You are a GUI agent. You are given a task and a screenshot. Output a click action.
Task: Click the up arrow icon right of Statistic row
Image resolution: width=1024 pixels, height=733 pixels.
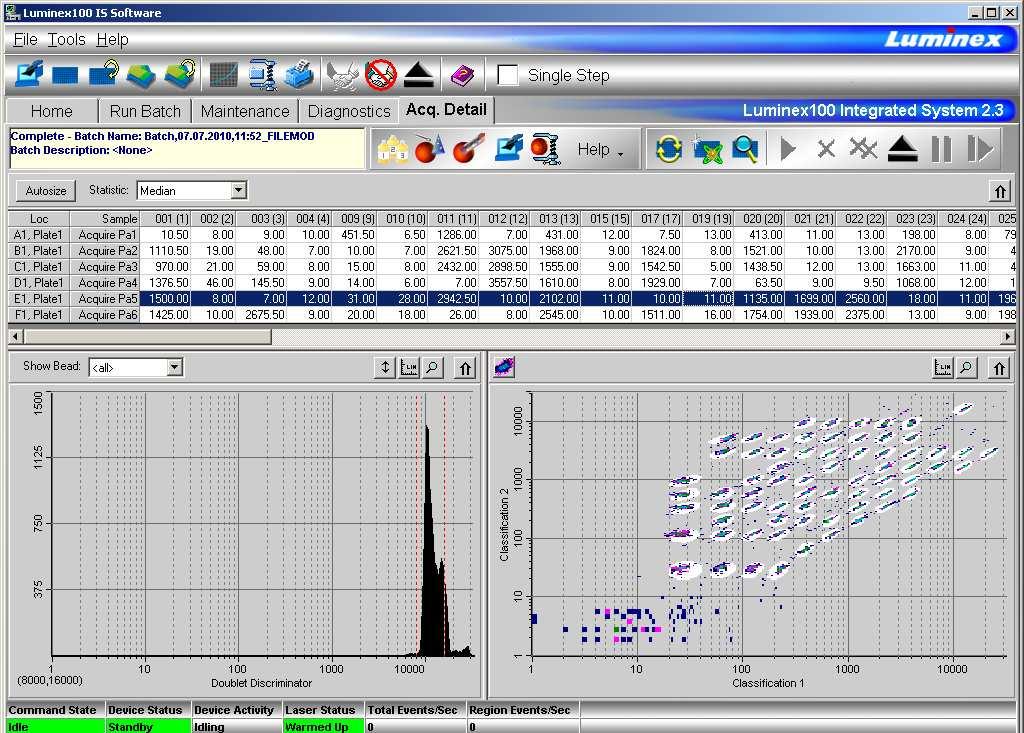1000,191
